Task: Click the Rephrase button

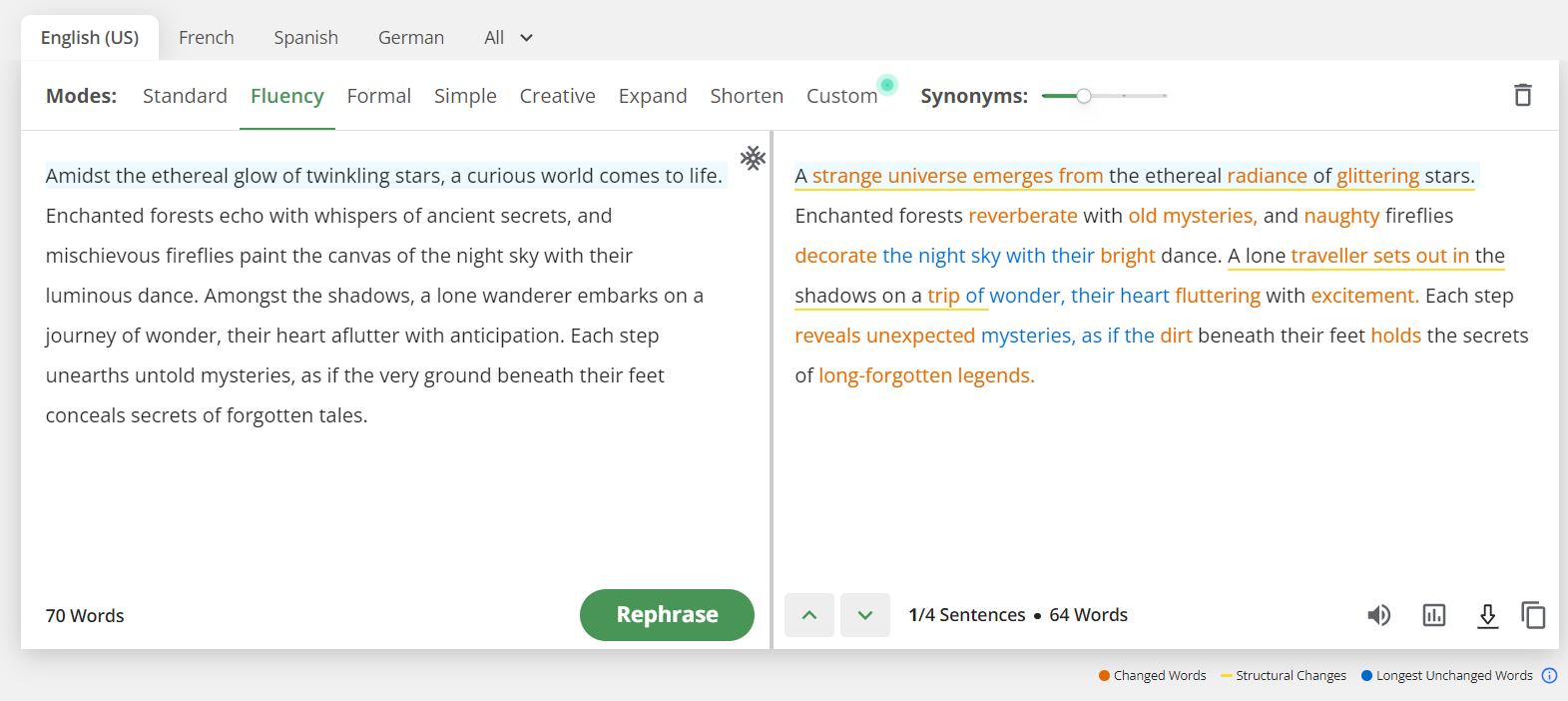Action: 667,615
